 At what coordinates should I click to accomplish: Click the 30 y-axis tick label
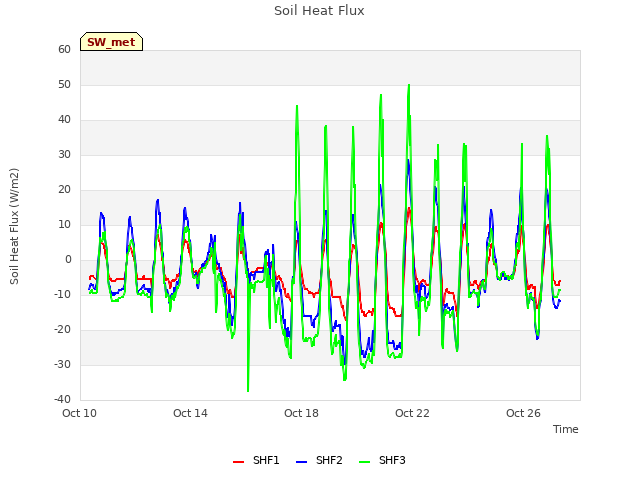[x=64, y=154]
